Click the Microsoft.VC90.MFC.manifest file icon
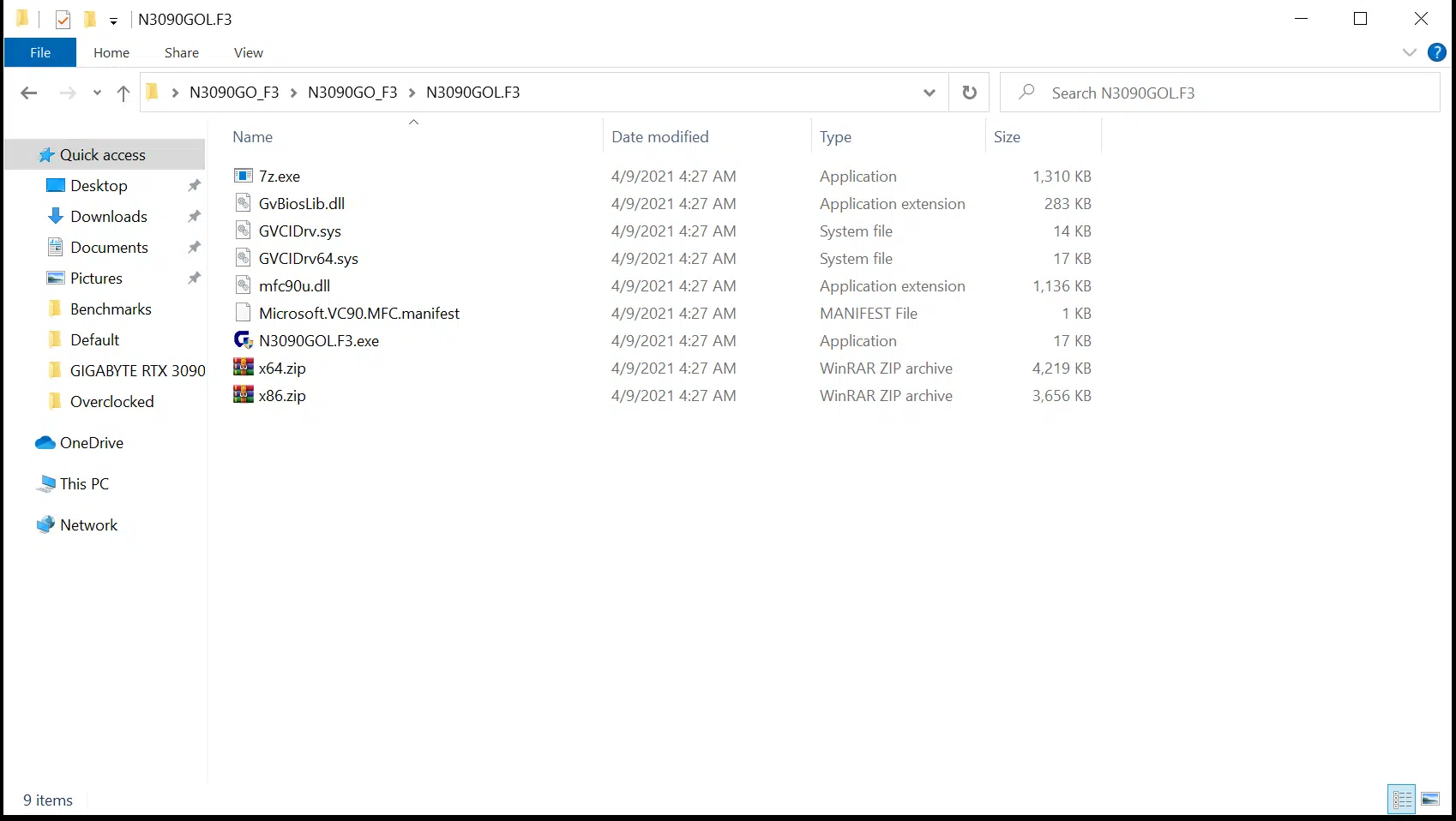 pyautogui.click(x=244, y=313)
